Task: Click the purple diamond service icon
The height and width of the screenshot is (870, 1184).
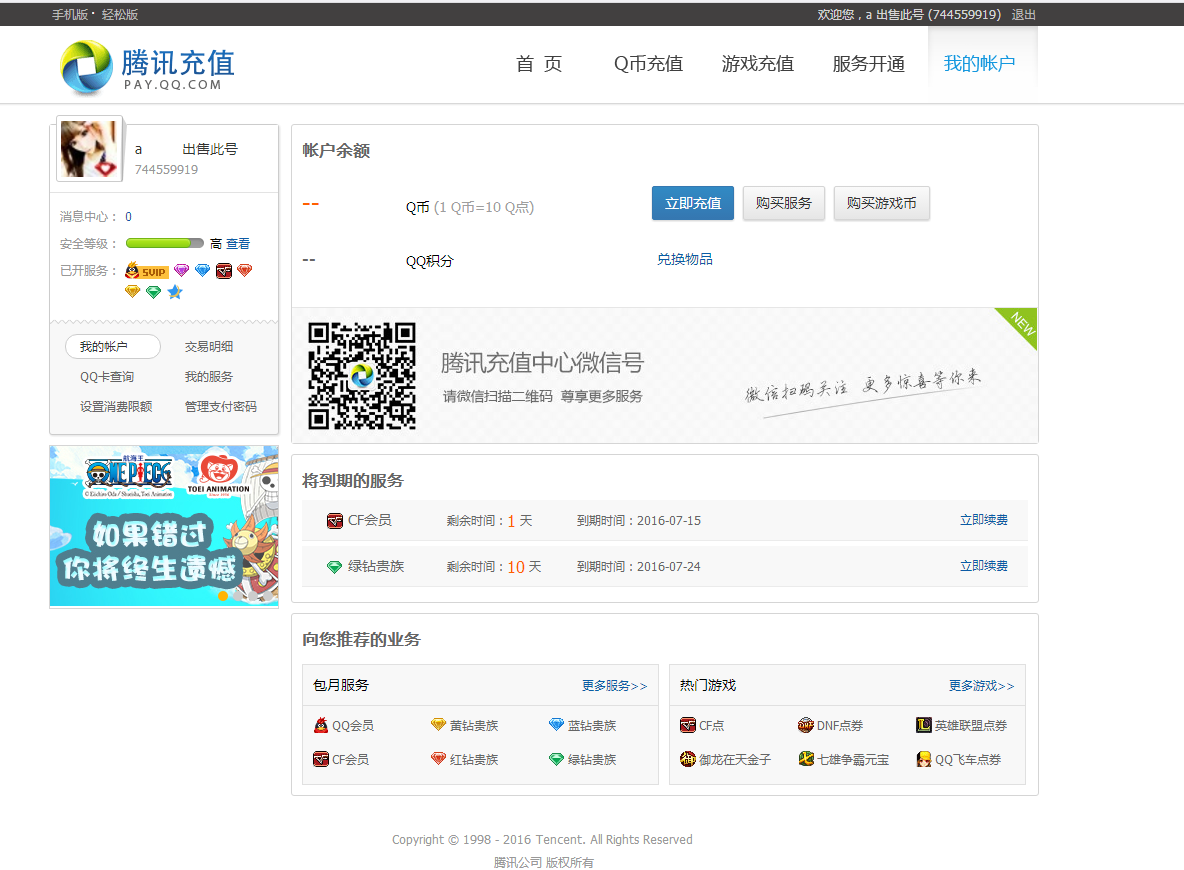Action: click(x=181, y=270)
